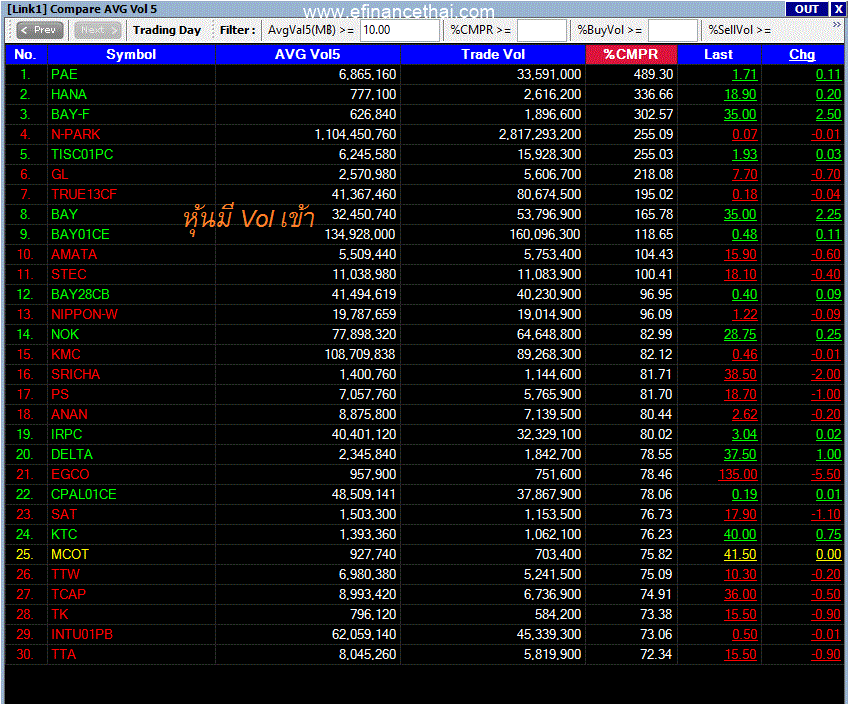Select symbol TCAP
Viewport: 849px width, 704px height.
tap(68, 595)
